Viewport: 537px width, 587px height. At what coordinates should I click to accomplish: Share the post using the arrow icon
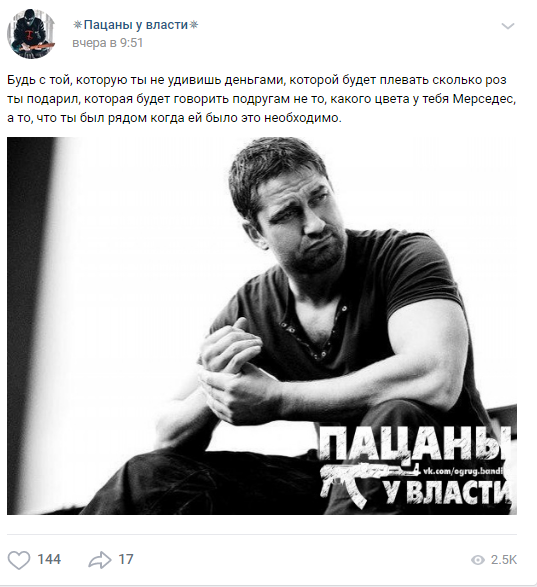coord(100,560)
